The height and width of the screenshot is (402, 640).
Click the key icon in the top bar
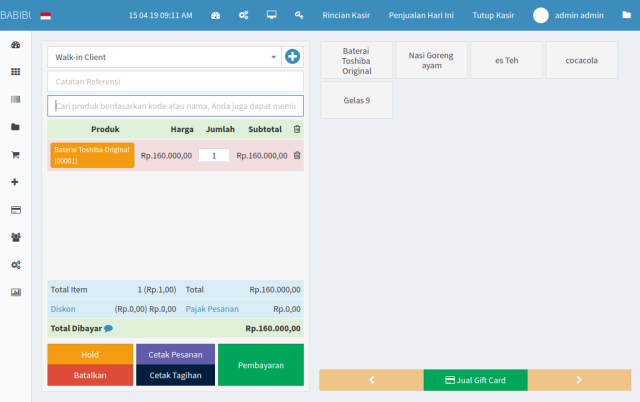[299, 16]
